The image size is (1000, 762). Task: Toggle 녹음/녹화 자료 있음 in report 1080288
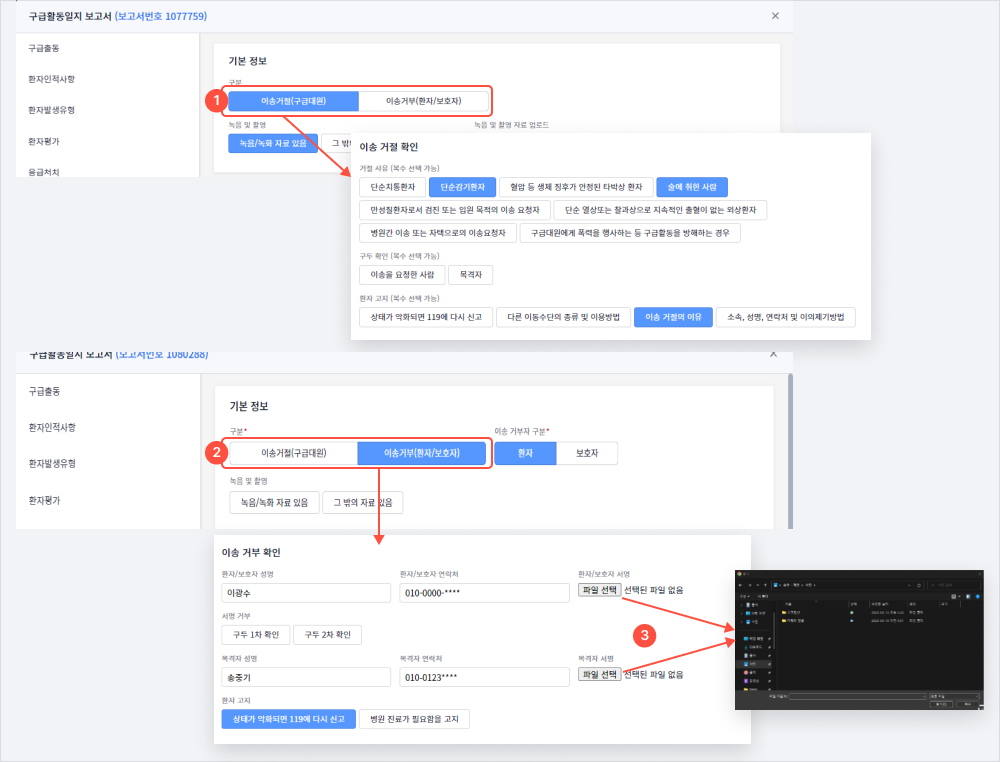[274, 502]
